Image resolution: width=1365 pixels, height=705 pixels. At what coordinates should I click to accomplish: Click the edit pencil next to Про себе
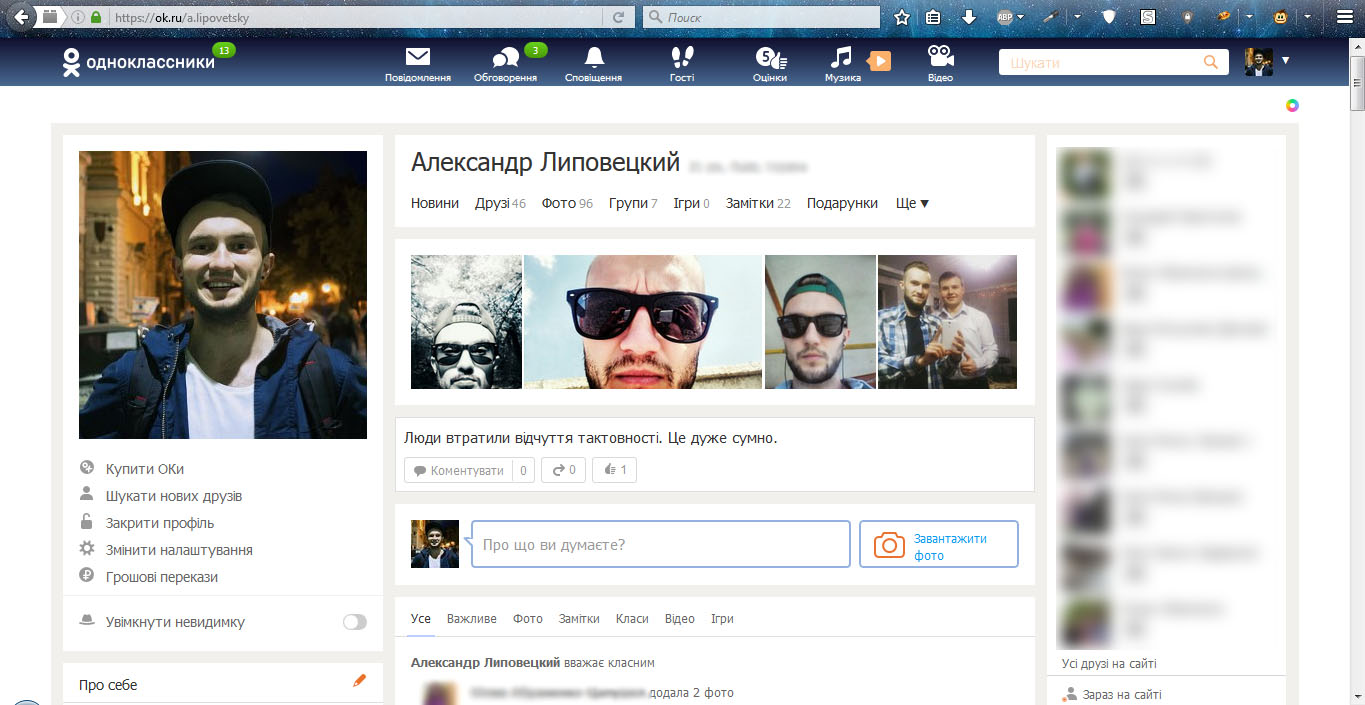[359, 681]
